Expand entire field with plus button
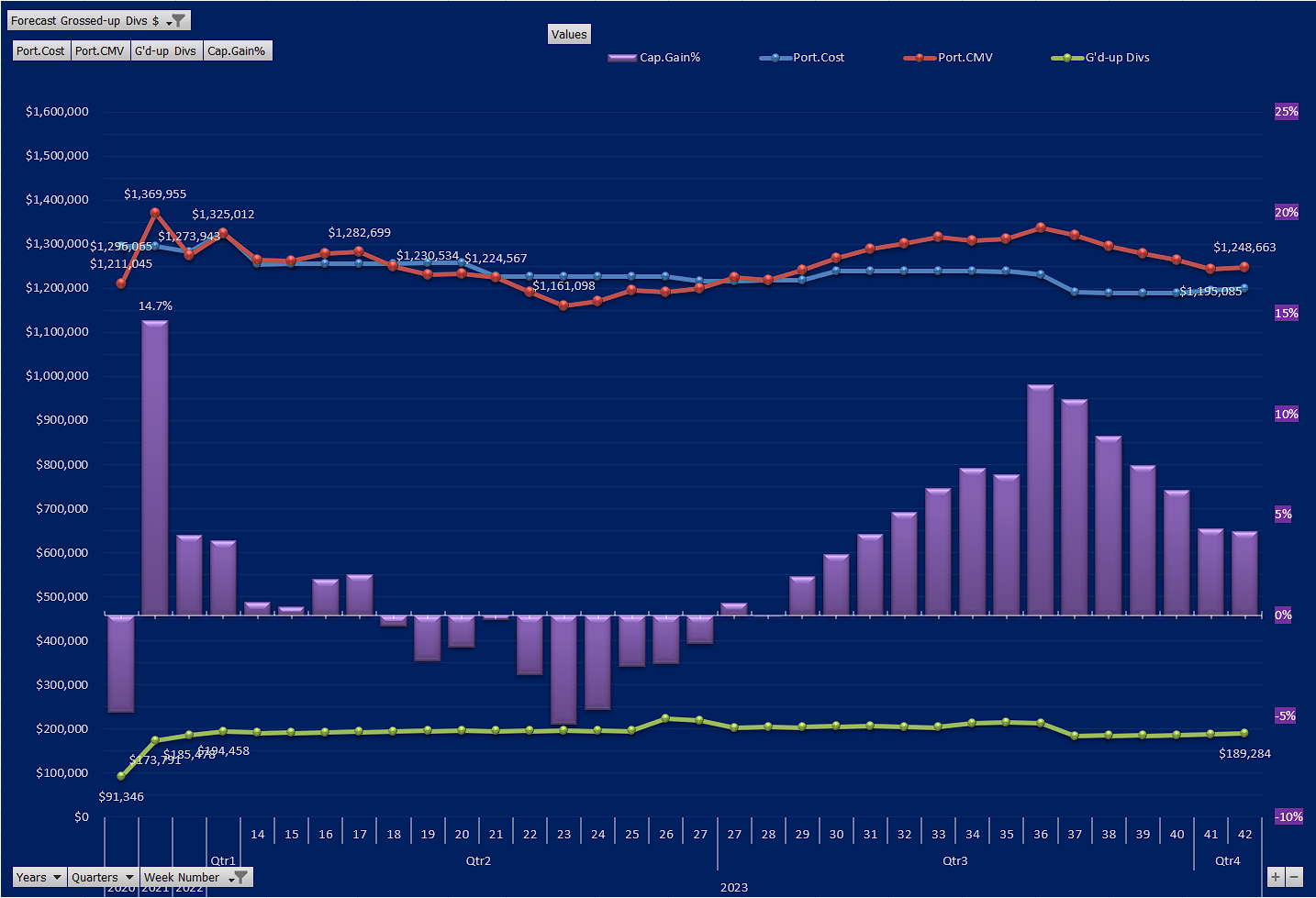This screenshot has height=898, width=1316. point(1276,878)
